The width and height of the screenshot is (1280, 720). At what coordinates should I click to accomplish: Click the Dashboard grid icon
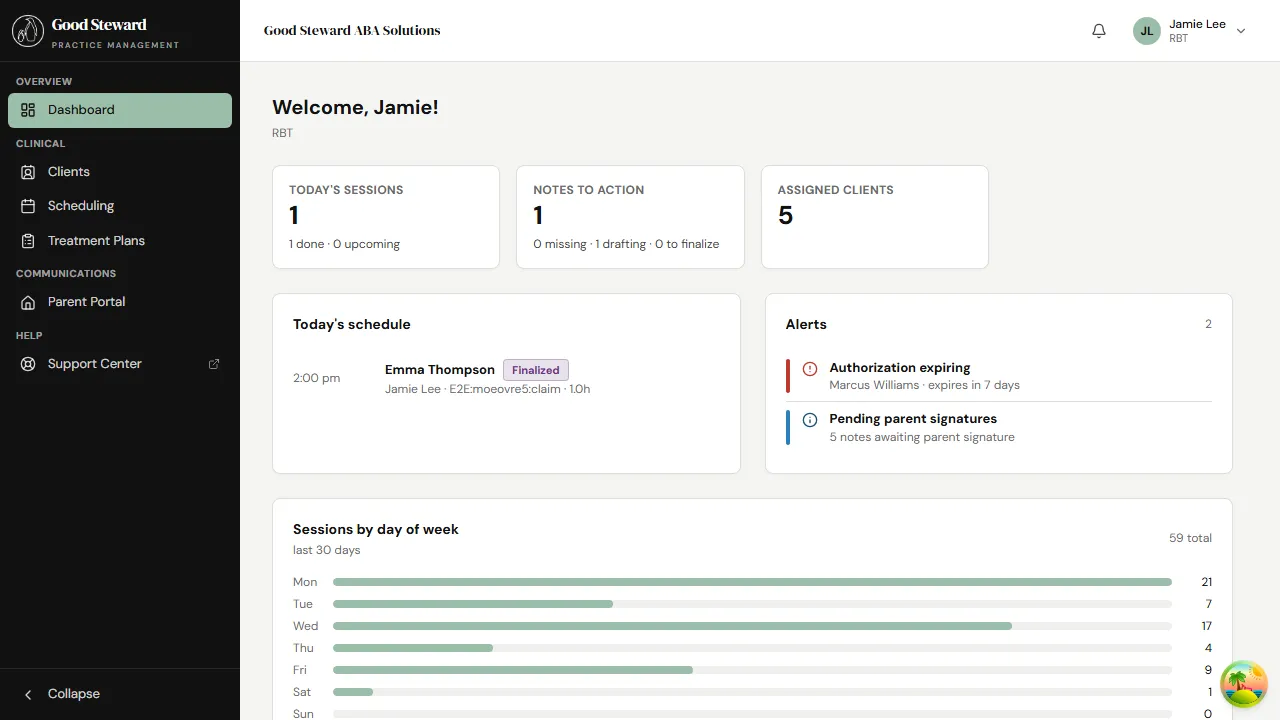(x=27, y=110)
